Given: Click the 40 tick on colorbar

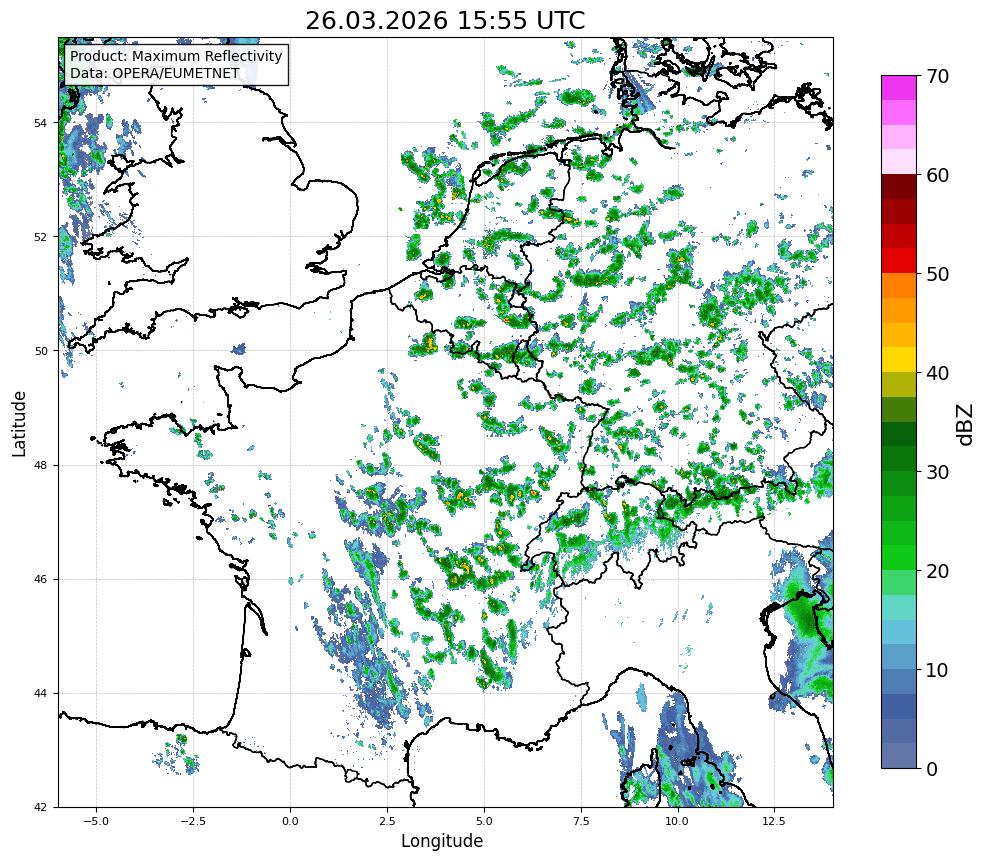Looking at the screenshot, I should coord(937,373).
